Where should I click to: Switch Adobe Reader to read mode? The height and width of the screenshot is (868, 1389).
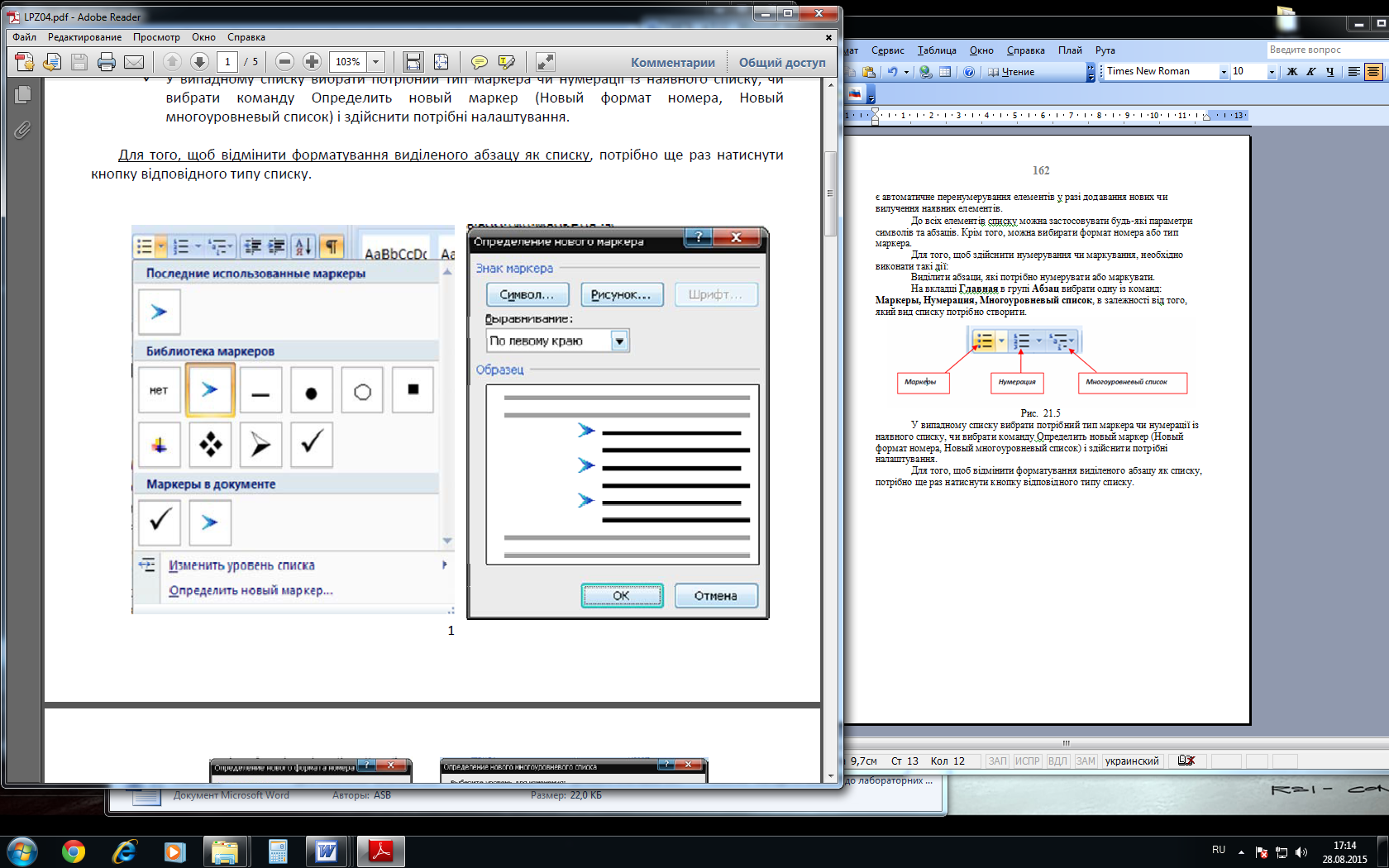pyautogui.click(x=545, y=62)
